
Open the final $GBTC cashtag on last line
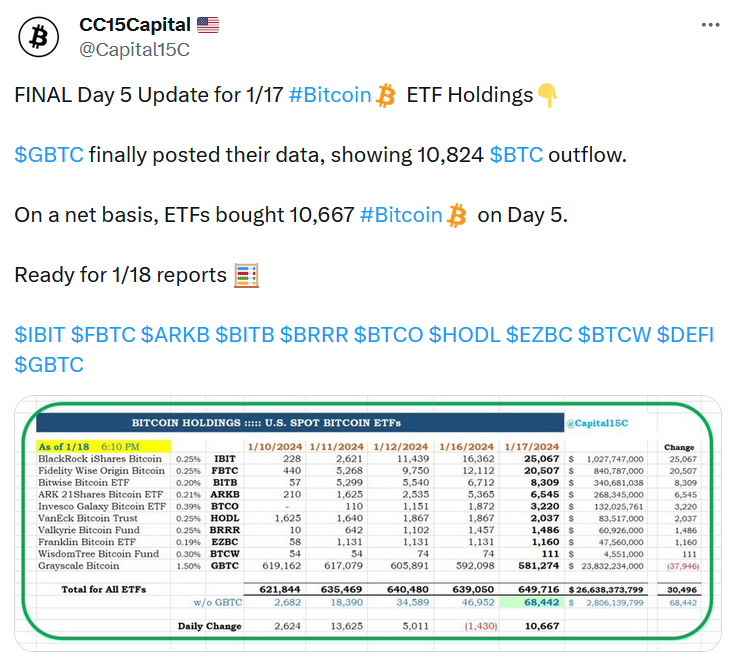[49, 365]
